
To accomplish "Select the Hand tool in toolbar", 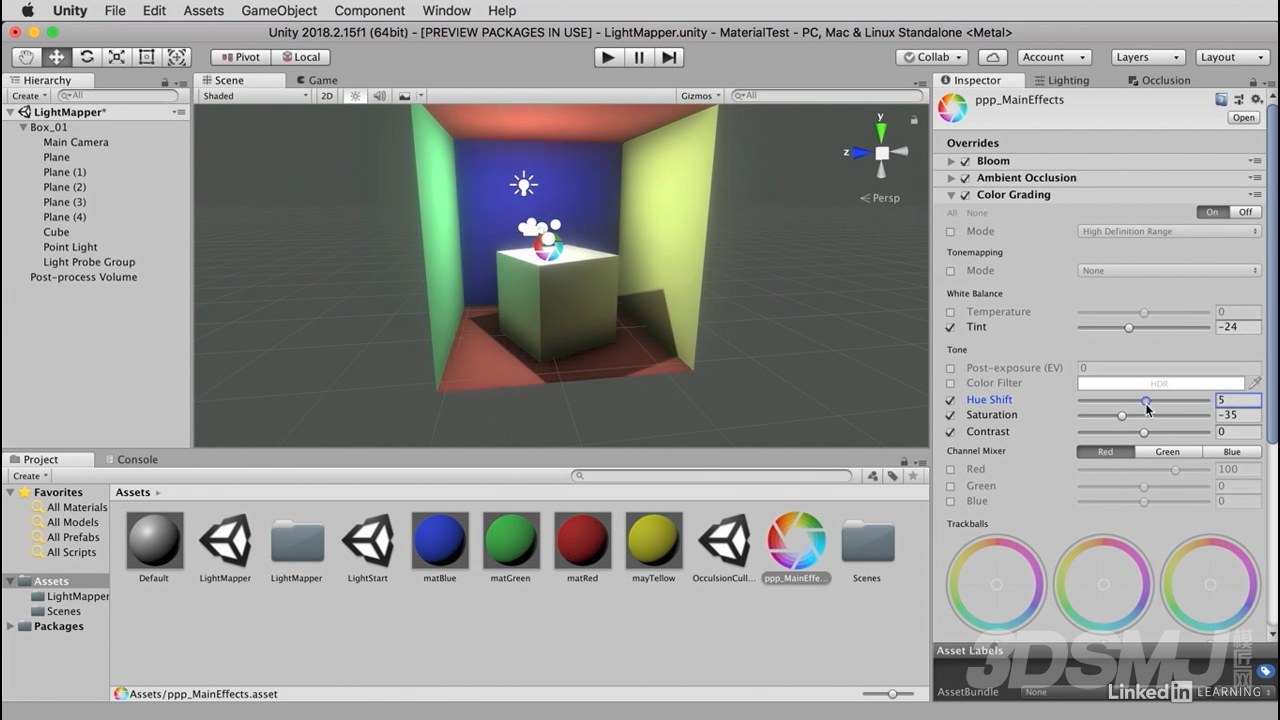I will point(26,57).
